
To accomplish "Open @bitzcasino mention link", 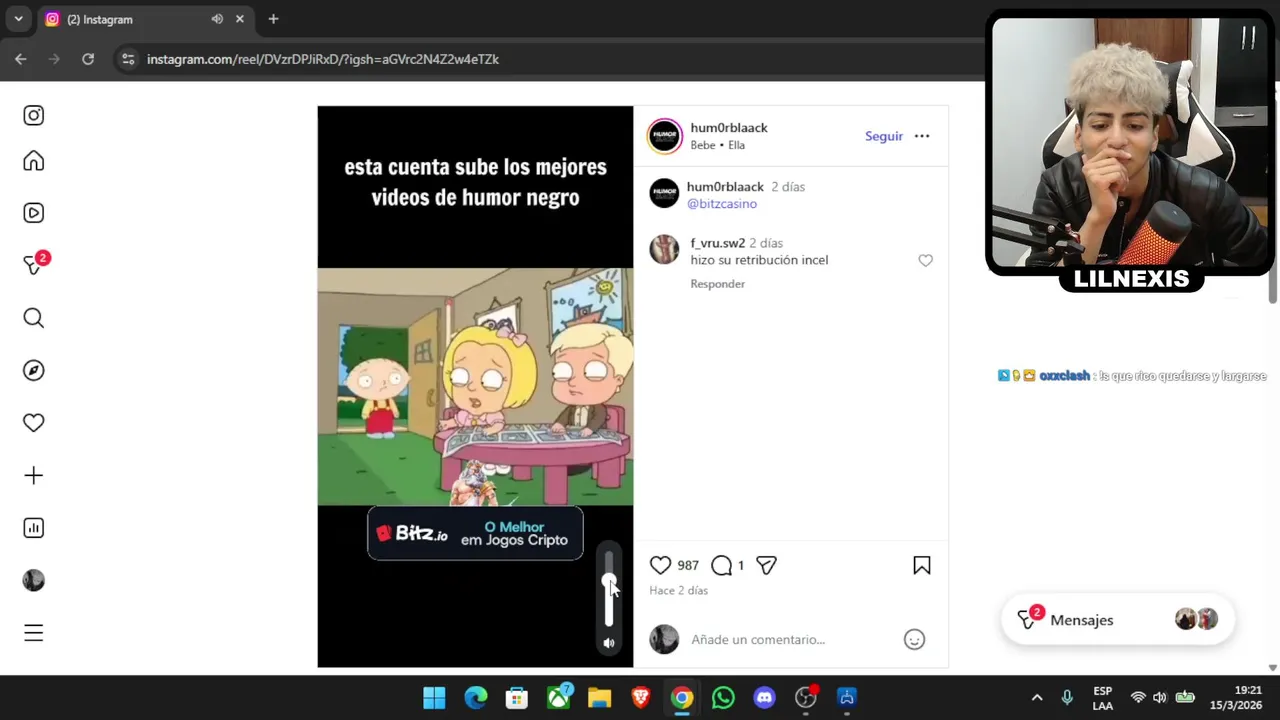I will [x=722, y=204].
